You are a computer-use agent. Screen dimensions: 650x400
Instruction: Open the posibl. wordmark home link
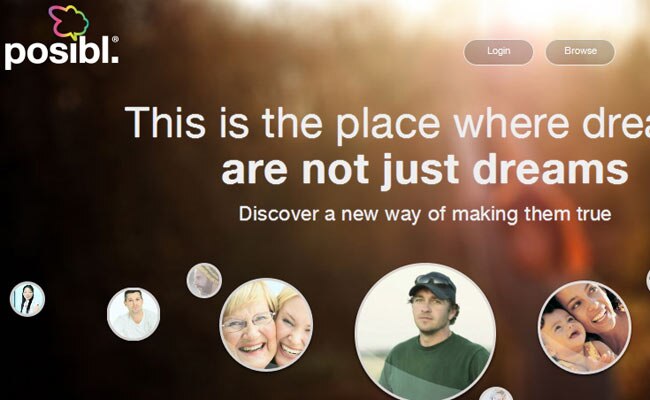(x=62, y=53)
